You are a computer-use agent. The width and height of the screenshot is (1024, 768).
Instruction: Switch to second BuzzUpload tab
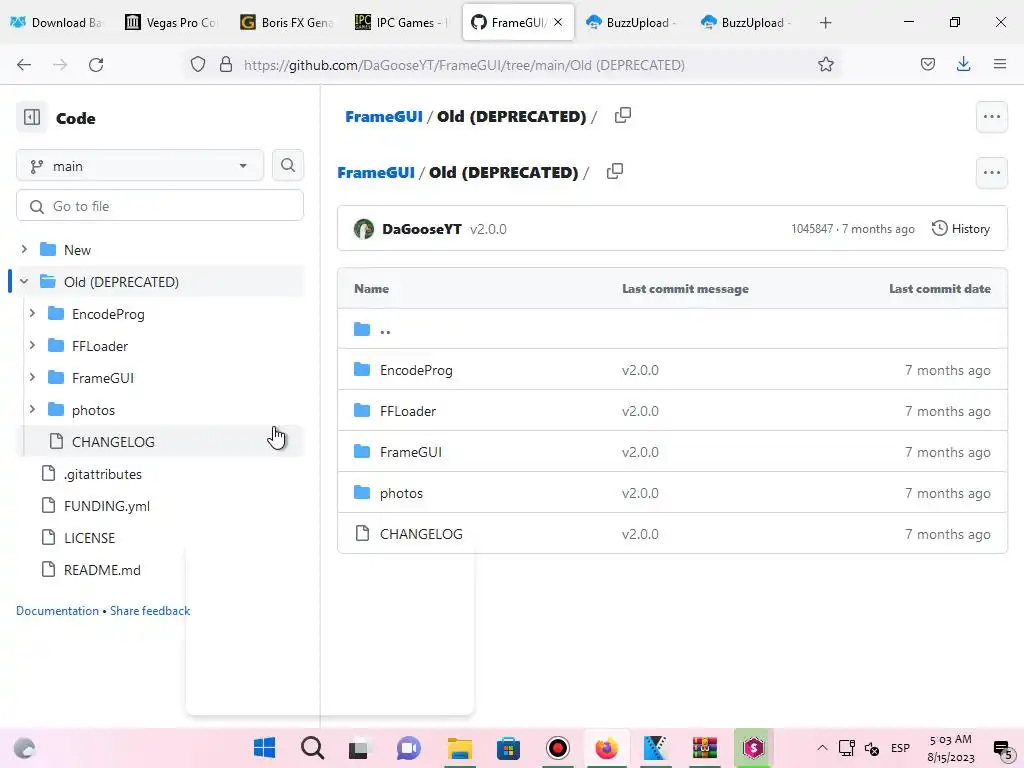(x=747, y=22)
